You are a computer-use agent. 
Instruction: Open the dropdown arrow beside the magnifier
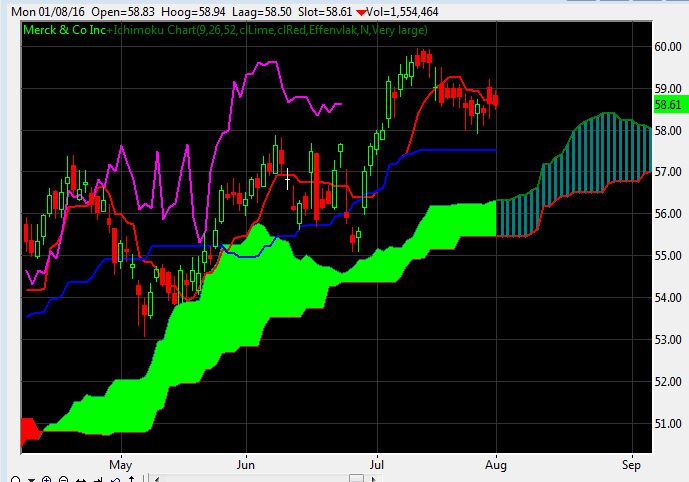pos(31,480)
